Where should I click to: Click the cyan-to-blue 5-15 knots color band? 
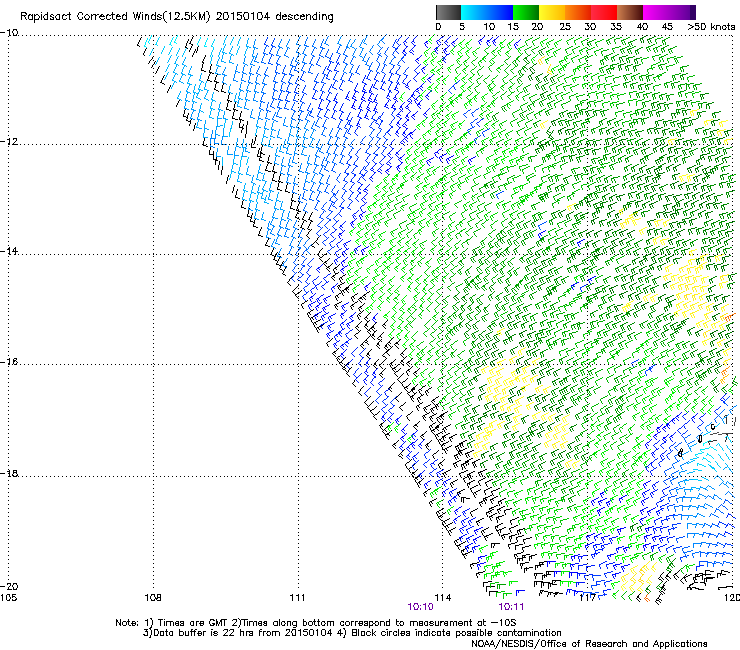pyautogui.click(x=487, y=12)
